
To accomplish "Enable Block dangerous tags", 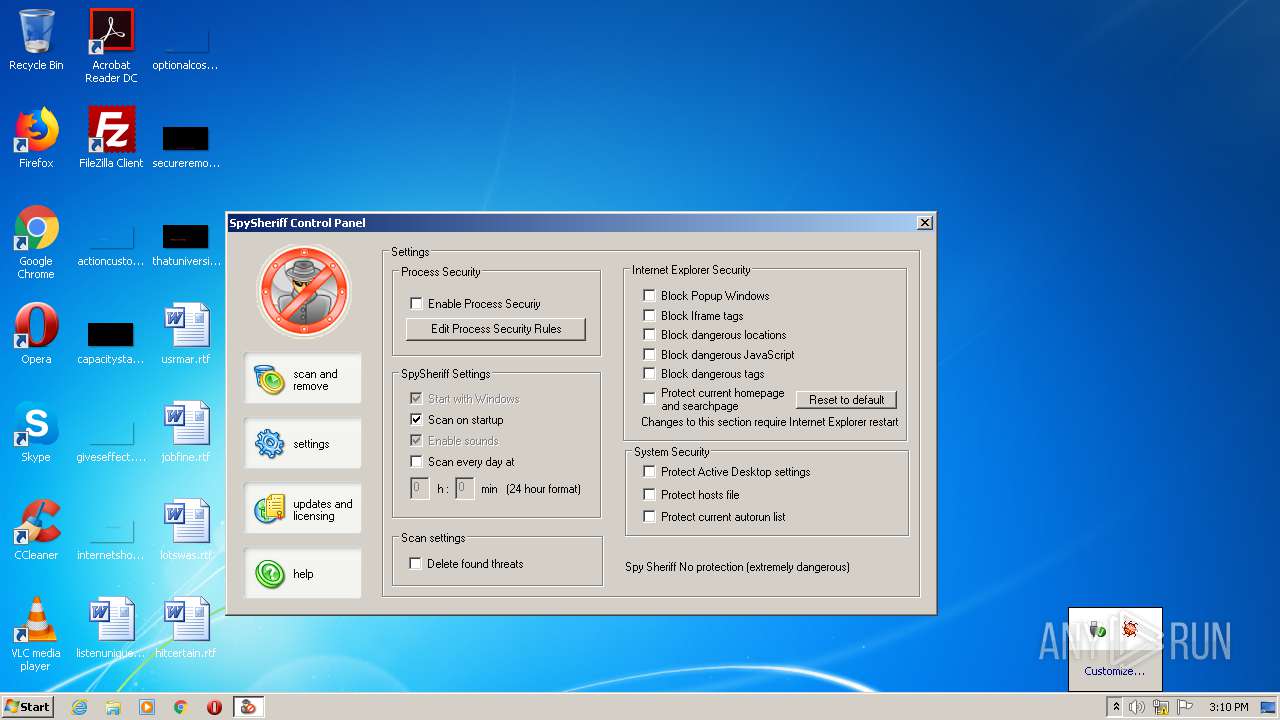I will (649, 374).
